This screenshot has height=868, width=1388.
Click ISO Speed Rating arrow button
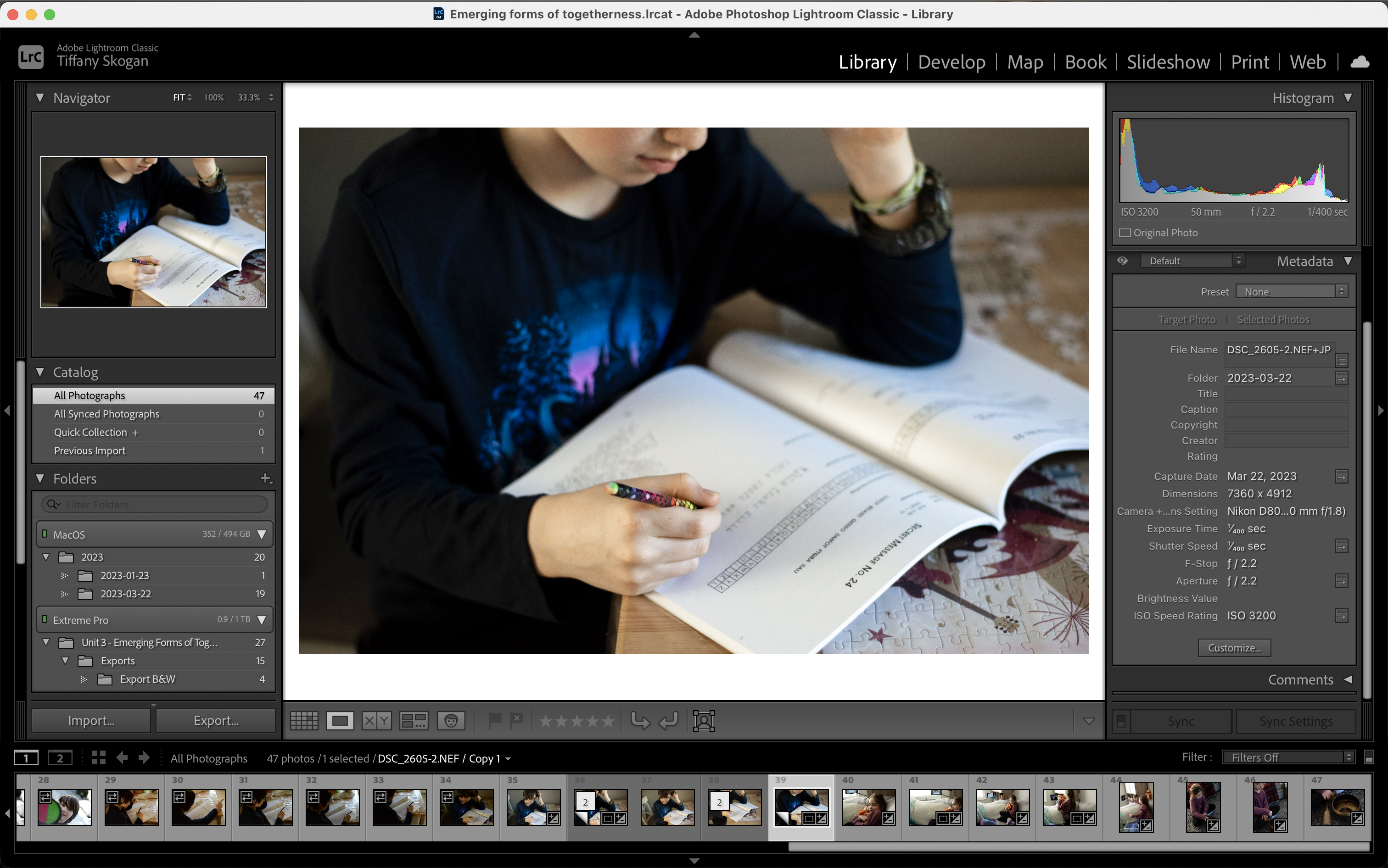click(1342, 616)
